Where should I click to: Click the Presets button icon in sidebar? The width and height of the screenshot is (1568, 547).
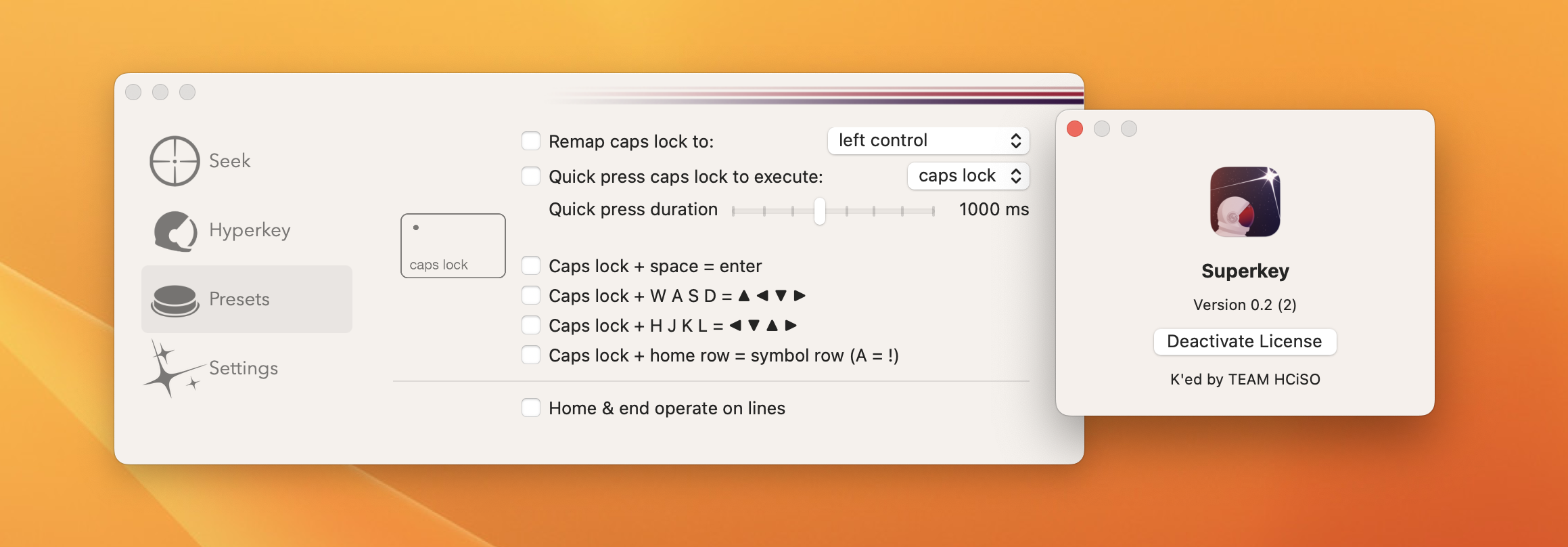click(175, 300)
